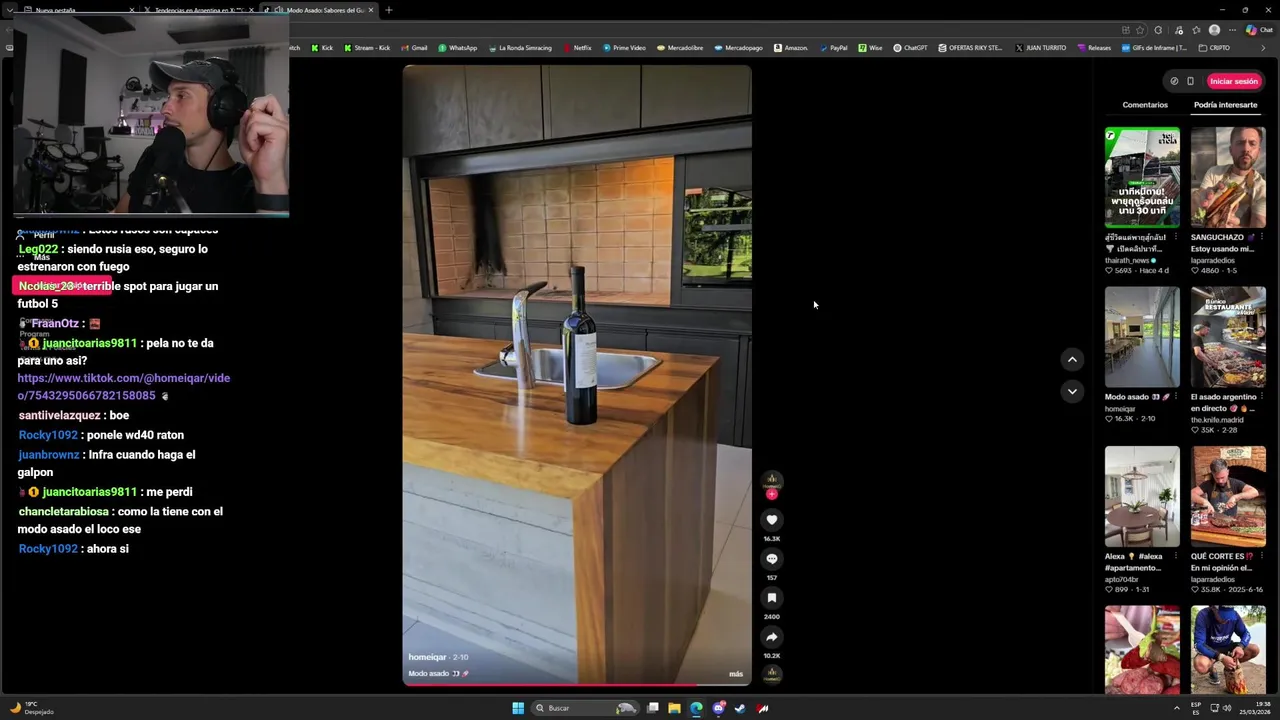The image size is (1280, 720).
Task: Open the thairath_news video thumbnail
Action: pyautogui.click(x=1142, y=177)
